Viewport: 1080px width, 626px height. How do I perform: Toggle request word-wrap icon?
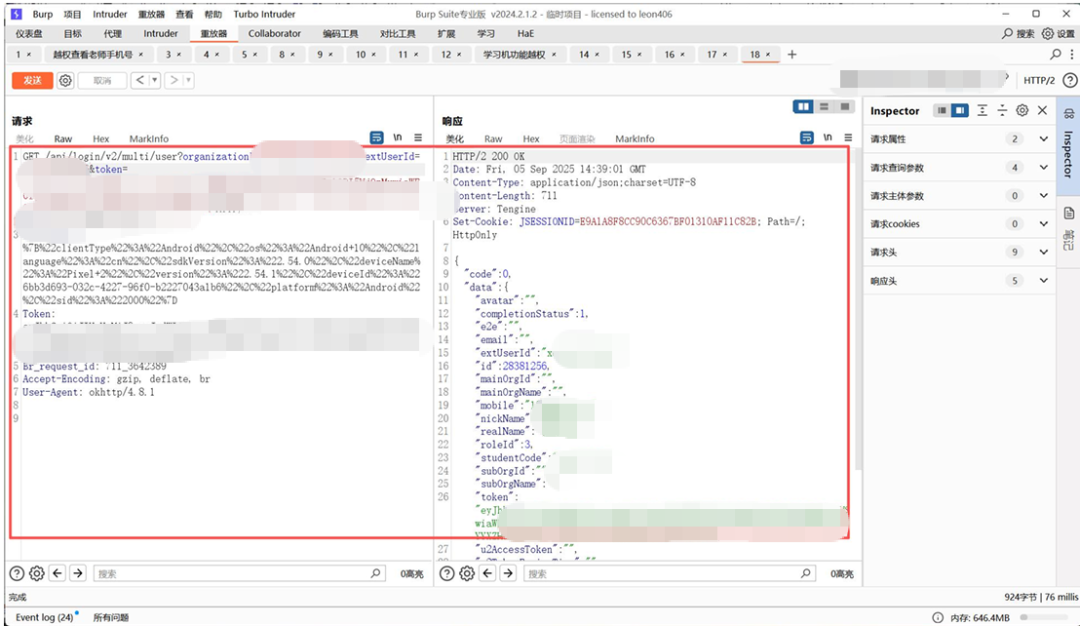[376, 138]
